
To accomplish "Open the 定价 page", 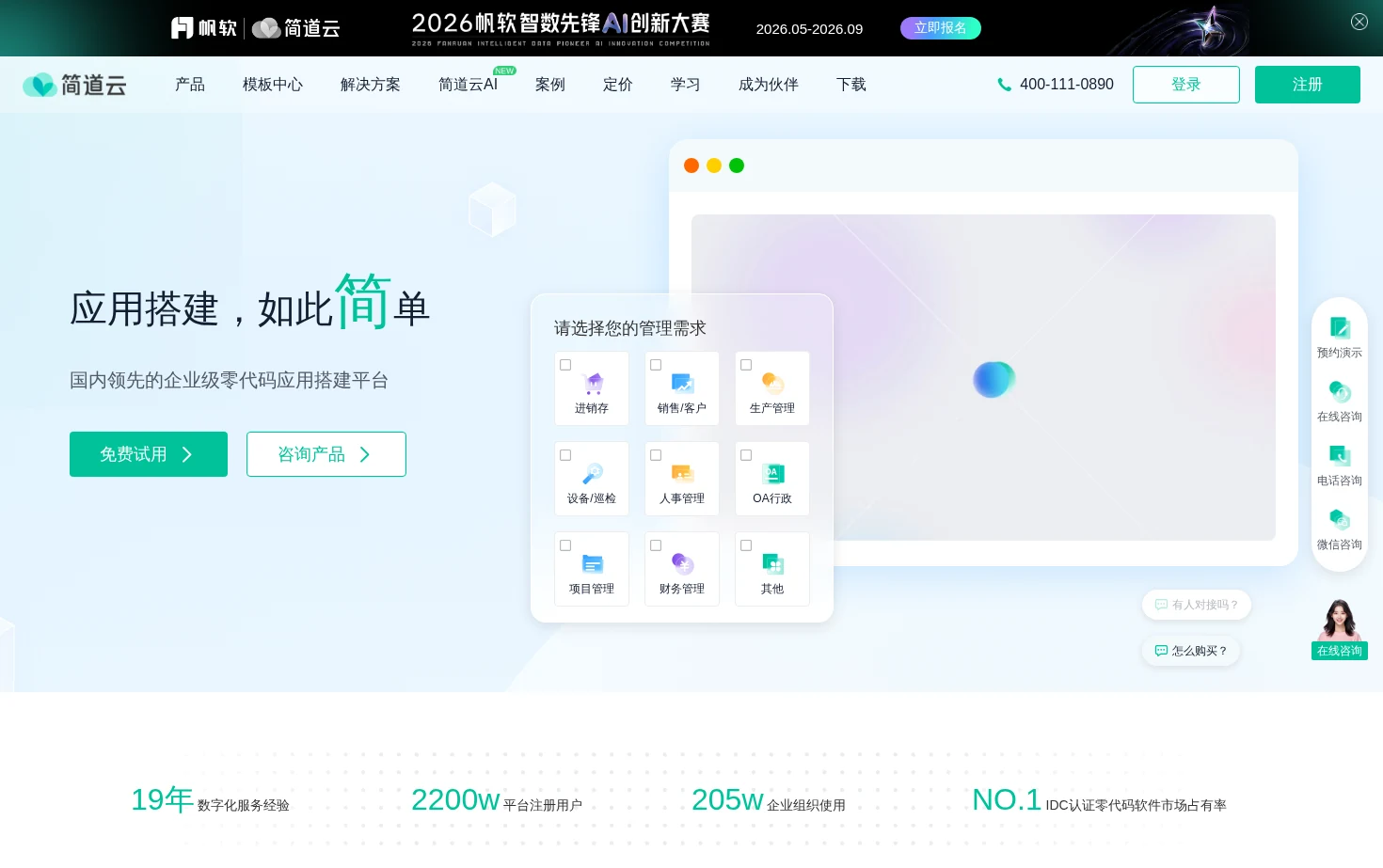I will pos(618,85).
